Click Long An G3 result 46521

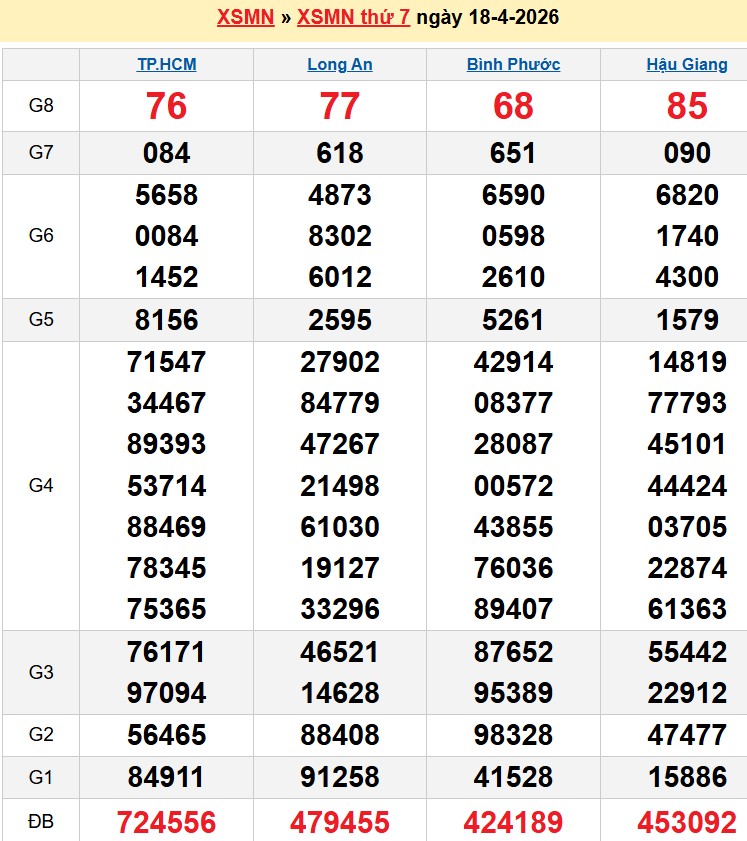340,652
